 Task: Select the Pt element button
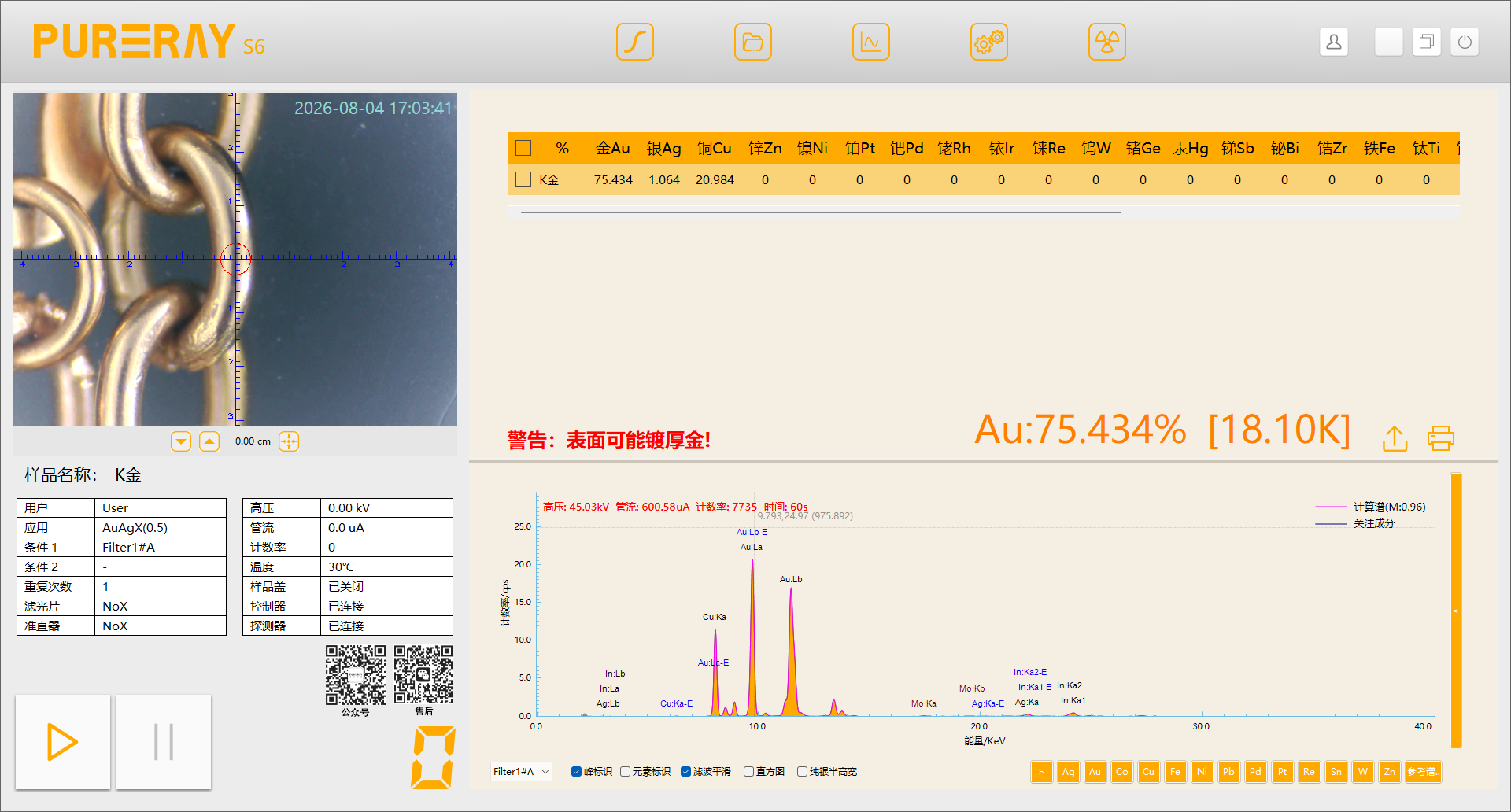pos(1282,772)
